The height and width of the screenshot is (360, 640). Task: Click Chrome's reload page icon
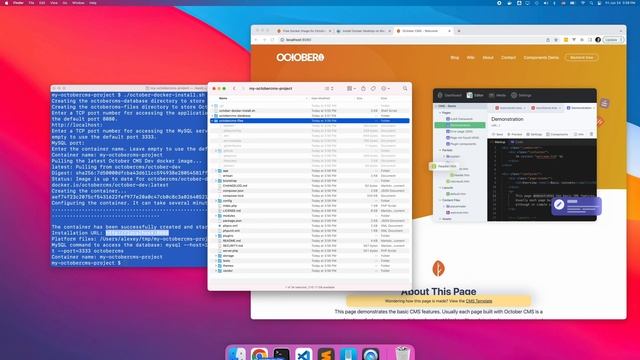point(272,40)
